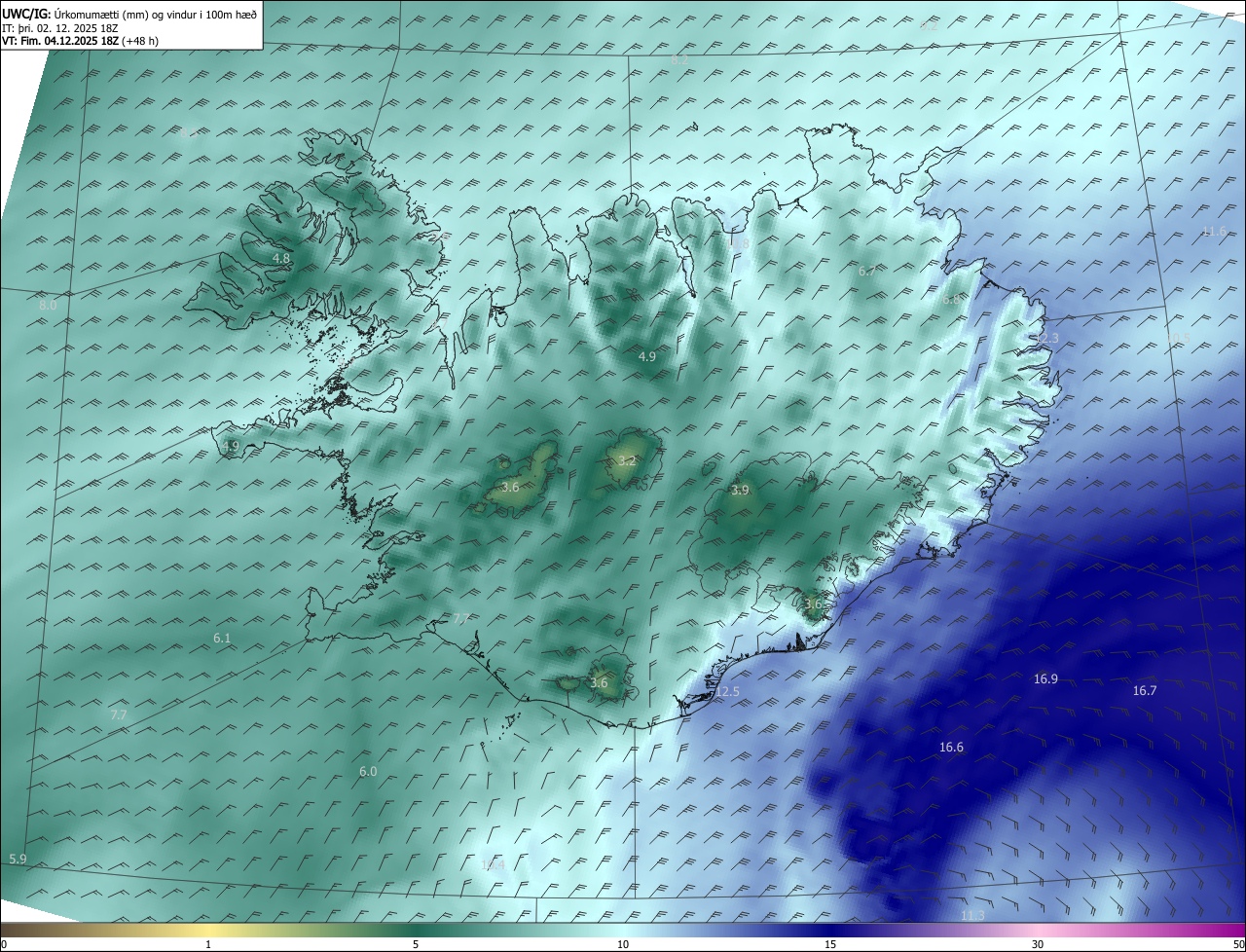The width and height of the screenshot is (1246, 952).
Task: Click the 3.9 value on Vatnajökull glacier
Action: [x=740, y=491]
